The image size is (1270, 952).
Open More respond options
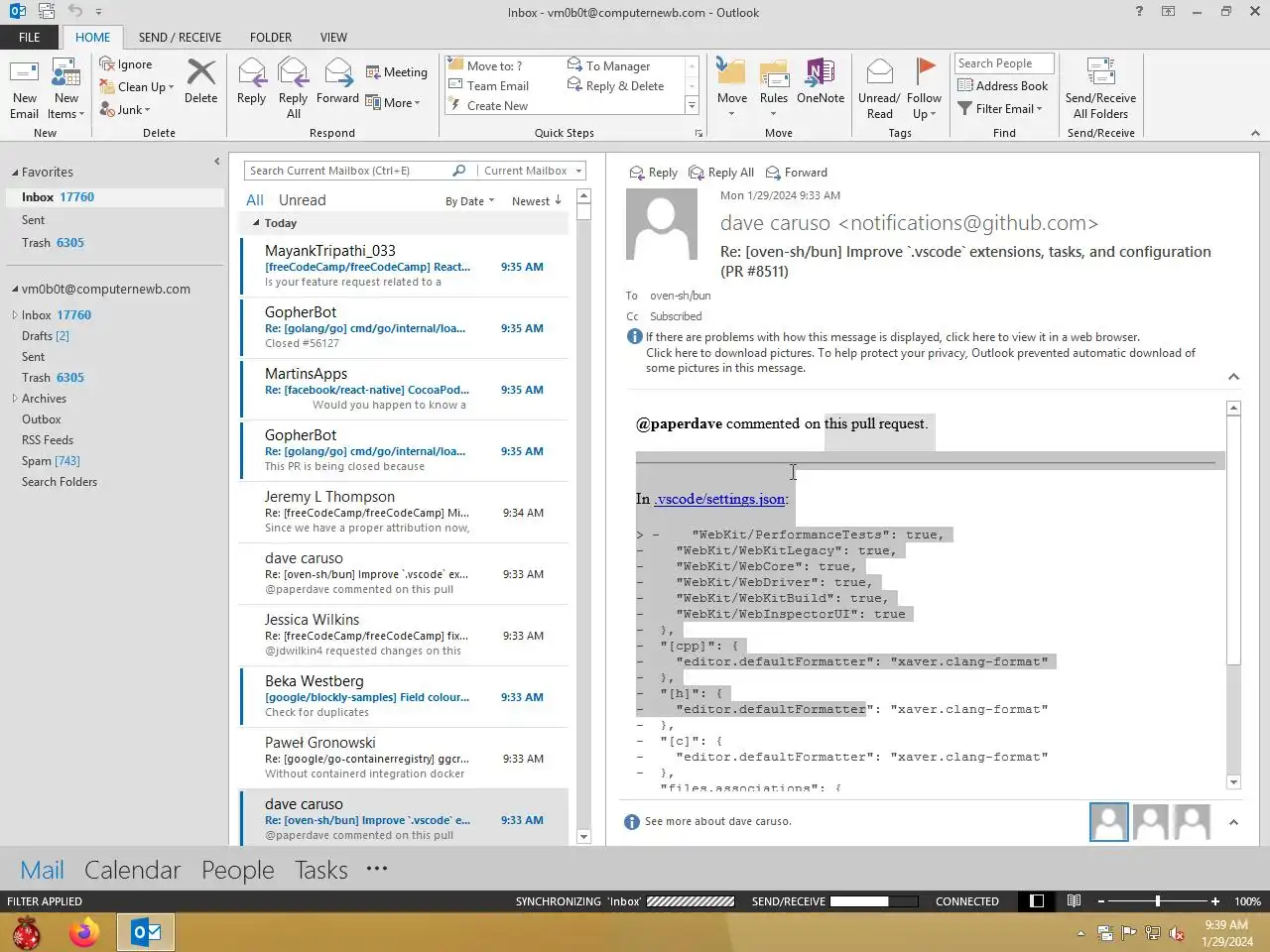tap(393, 103)
